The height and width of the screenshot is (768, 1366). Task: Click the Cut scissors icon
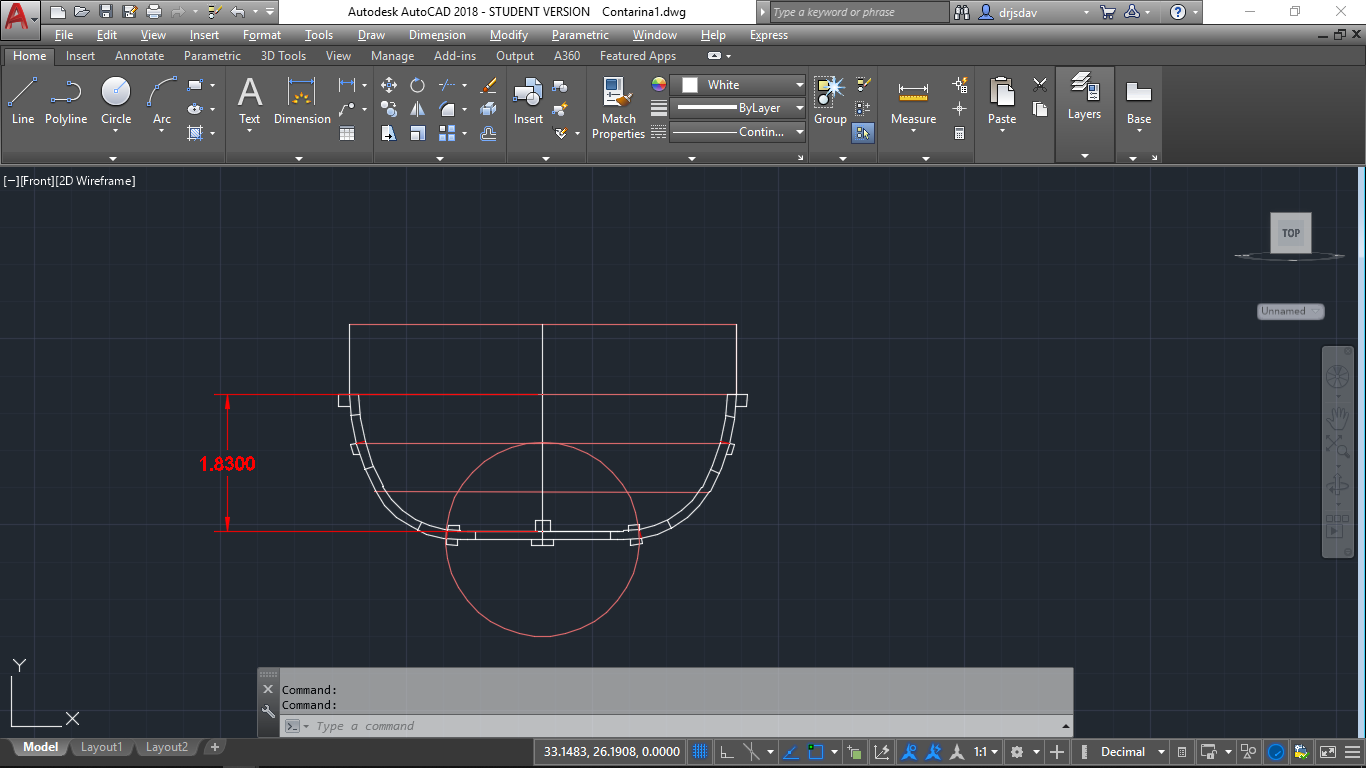tap(1040, 86)
